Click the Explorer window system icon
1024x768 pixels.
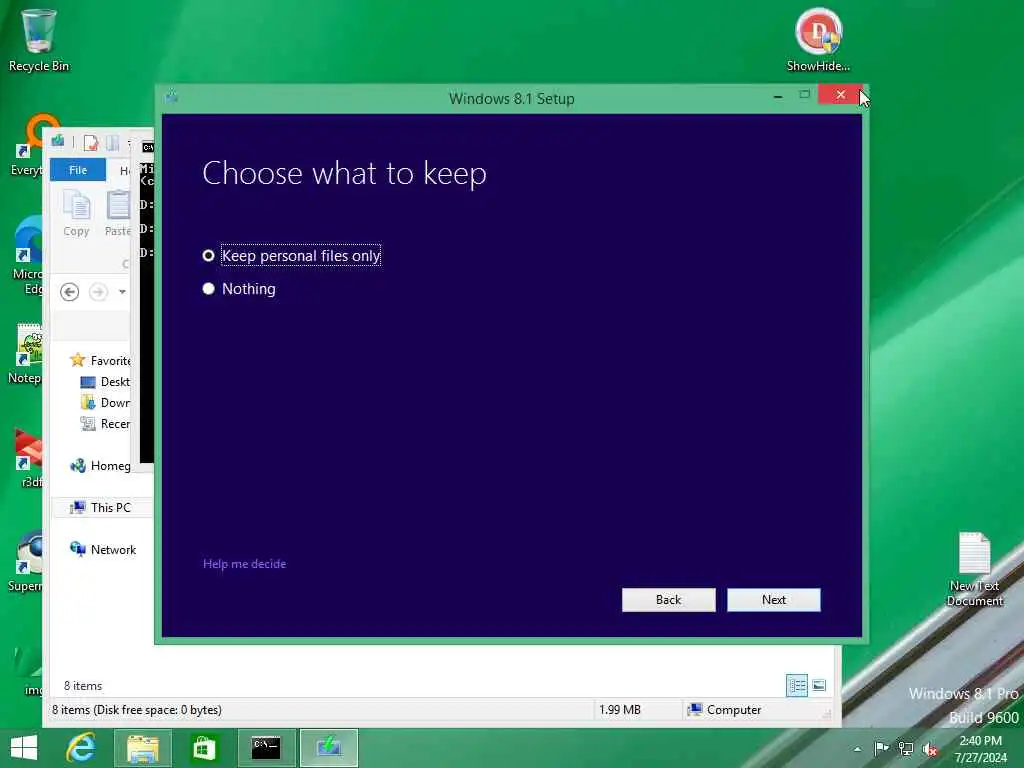[x=58, y=141]
